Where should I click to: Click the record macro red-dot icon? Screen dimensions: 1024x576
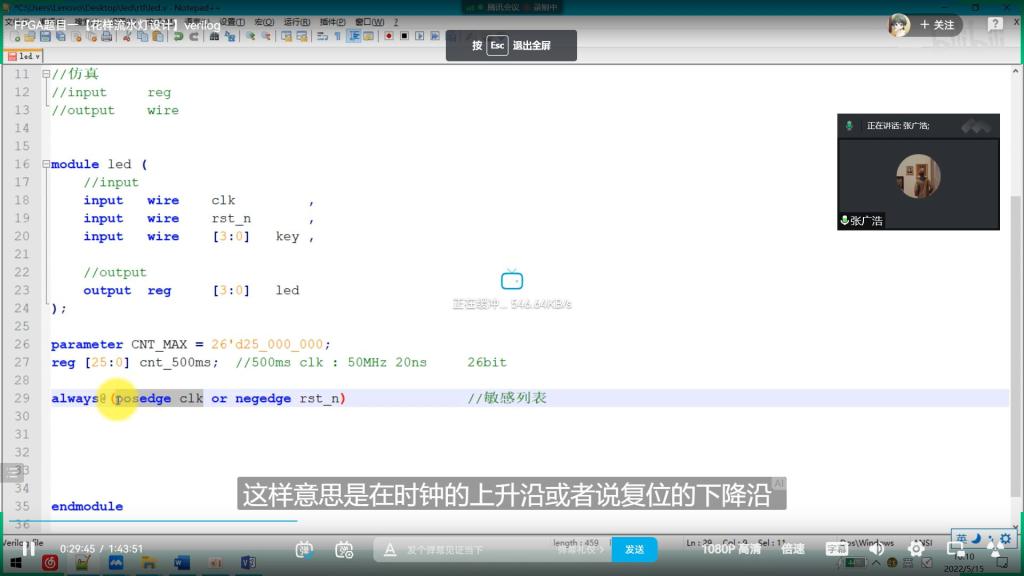click(388, 36)
